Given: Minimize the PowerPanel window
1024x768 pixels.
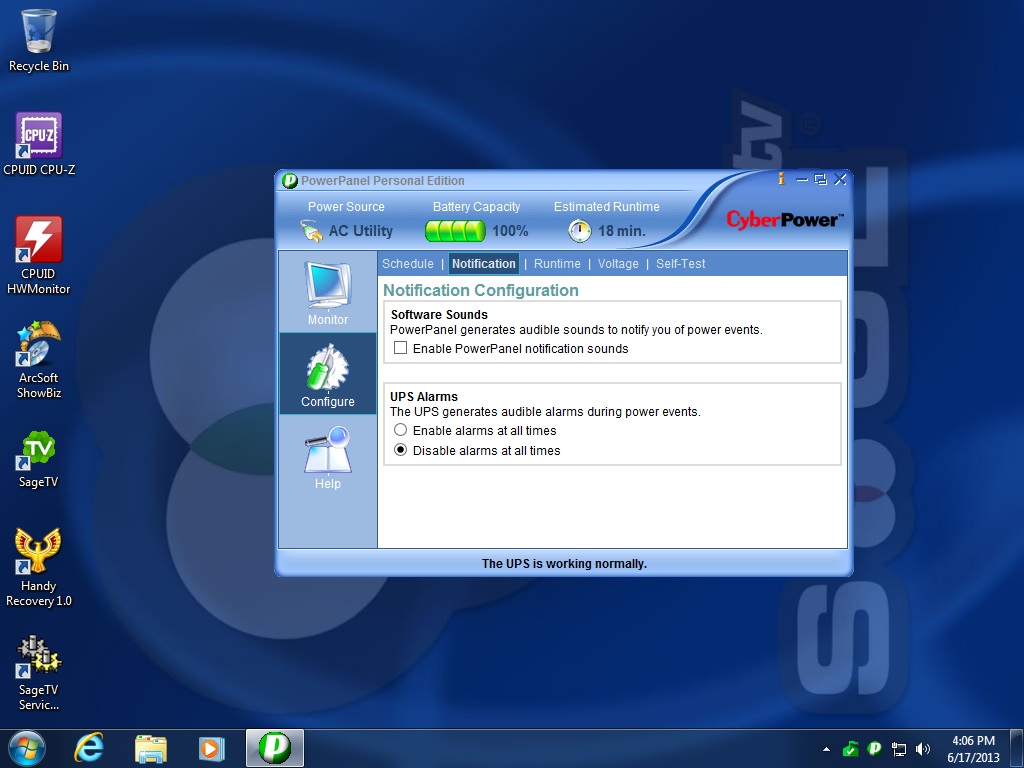Looking at the screenshot, I should click(x=802, y=179).
